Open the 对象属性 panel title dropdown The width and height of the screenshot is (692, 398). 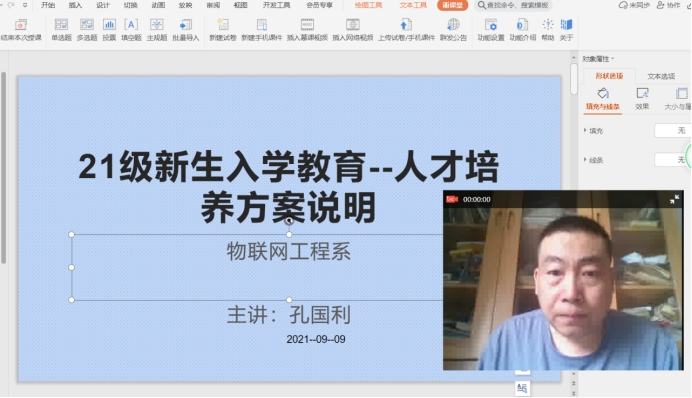[x=598, y=59]
